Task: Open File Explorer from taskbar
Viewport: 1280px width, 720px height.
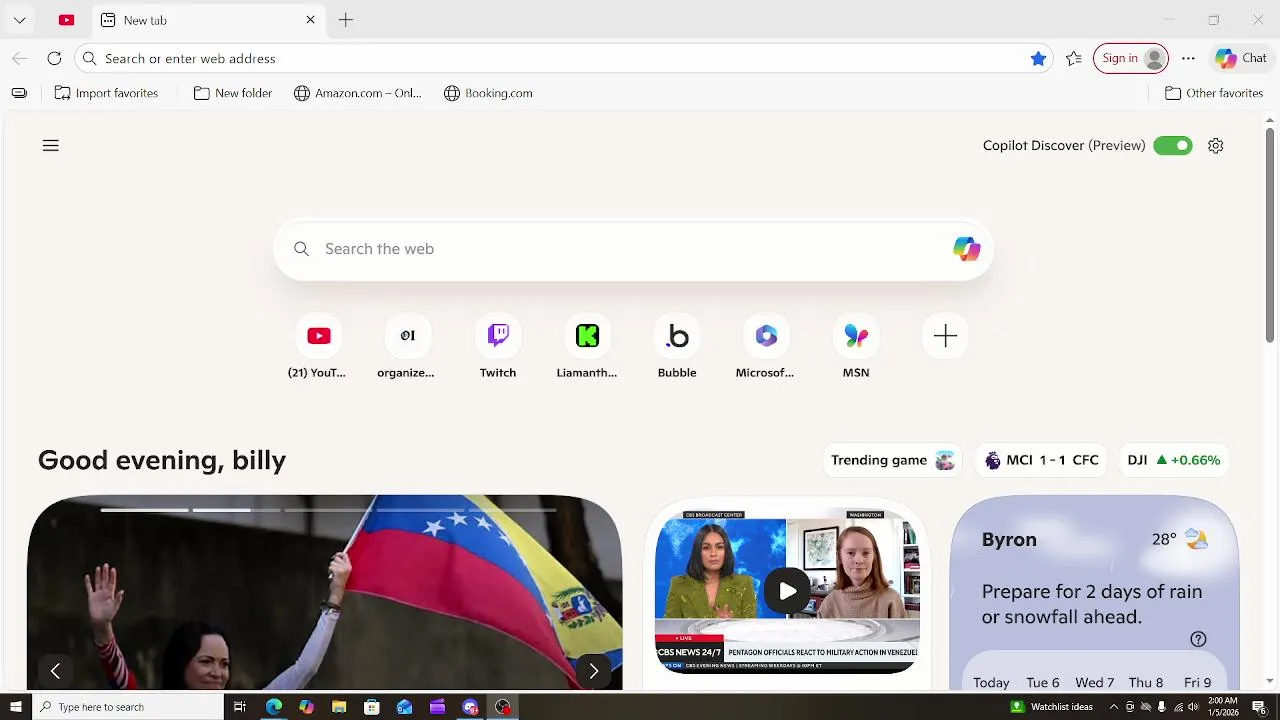Action: pyautogui.click(x=339, y=707)
